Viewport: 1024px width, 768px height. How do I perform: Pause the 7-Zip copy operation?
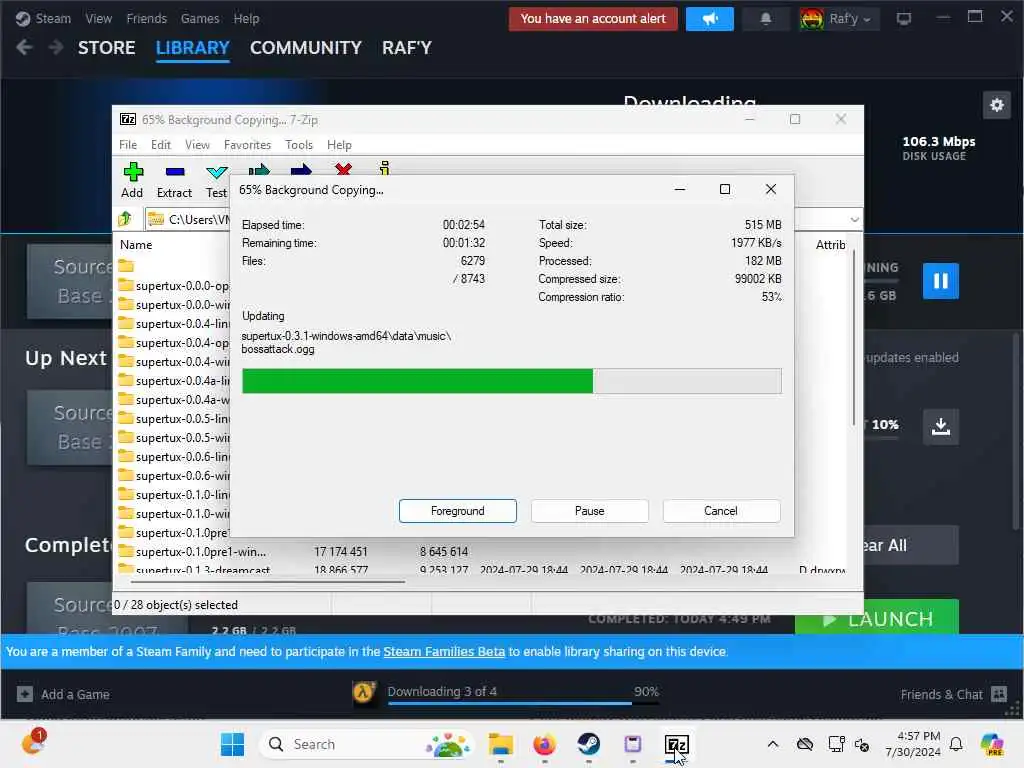point(590,511)
